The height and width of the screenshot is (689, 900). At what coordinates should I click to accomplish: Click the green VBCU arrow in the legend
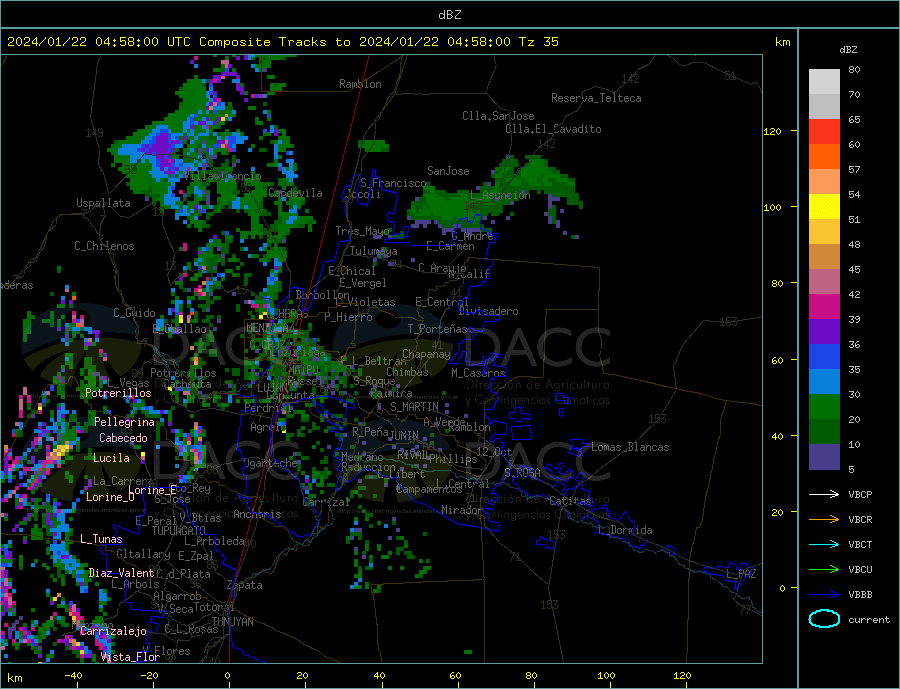824,570
